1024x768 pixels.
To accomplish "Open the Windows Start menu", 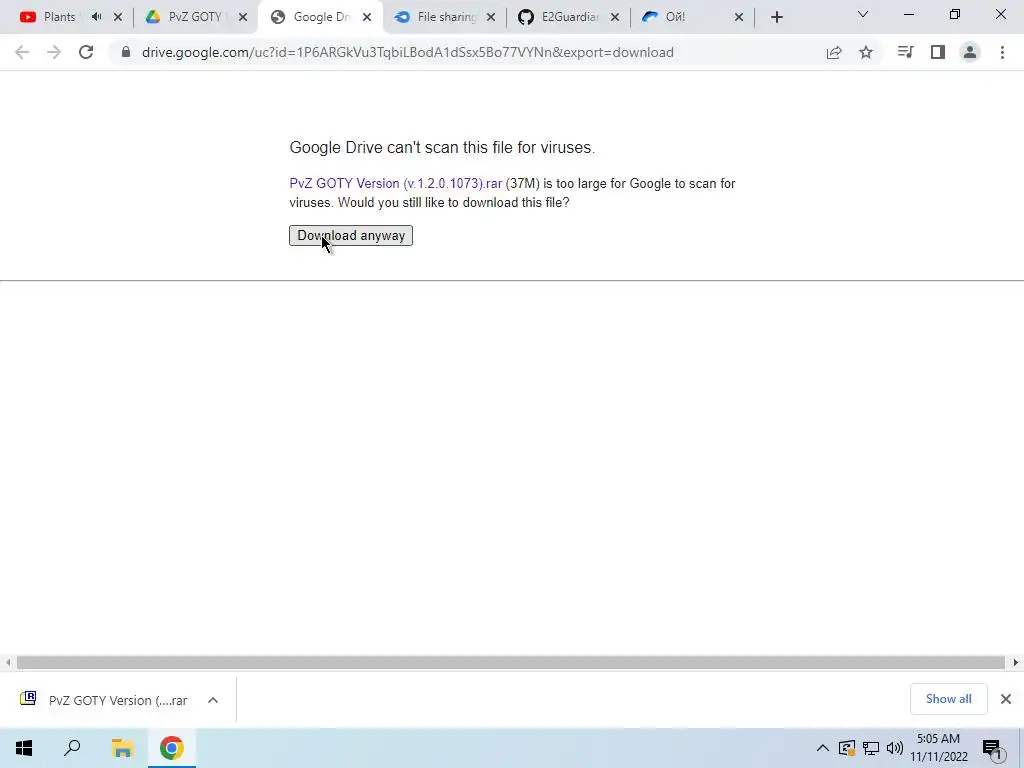I will tap(24, 748).
